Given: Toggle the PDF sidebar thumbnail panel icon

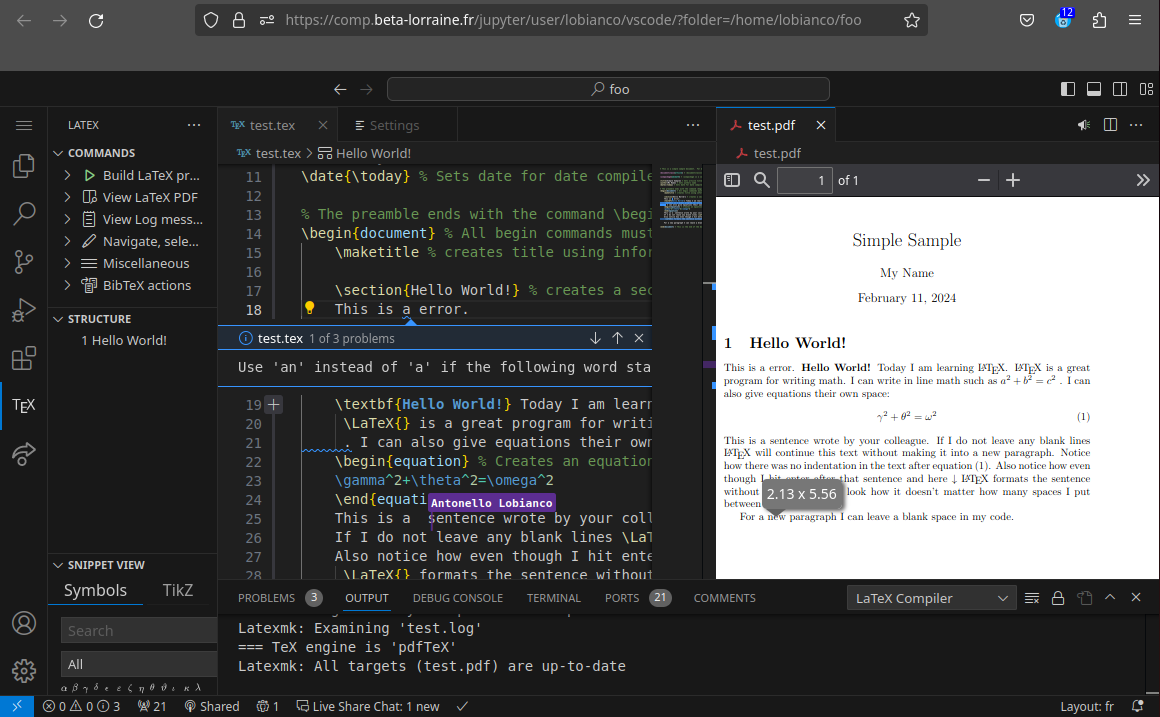Looking at the screenshot, I should [732, 180].
